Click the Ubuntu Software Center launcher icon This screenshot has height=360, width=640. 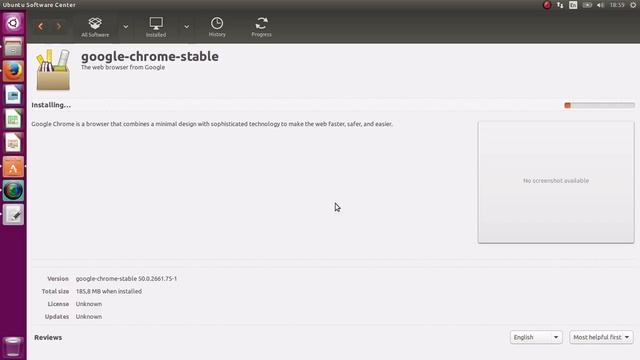point(13,167)
